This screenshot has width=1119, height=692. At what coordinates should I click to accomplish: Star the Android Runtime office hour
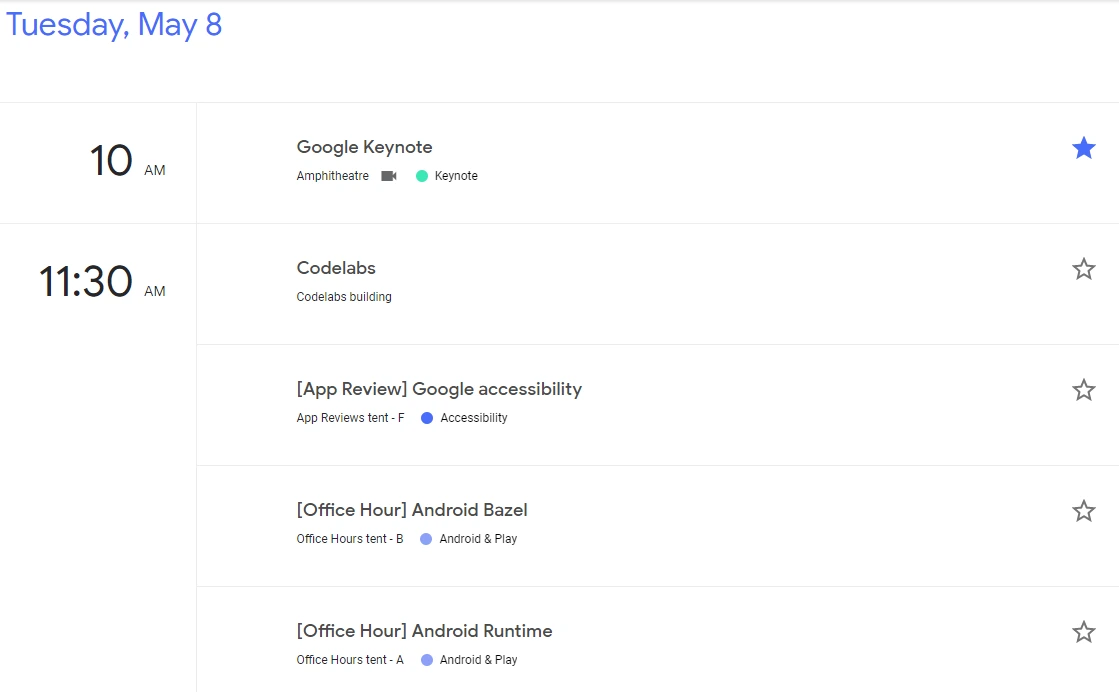click(x=1083, y=632)
